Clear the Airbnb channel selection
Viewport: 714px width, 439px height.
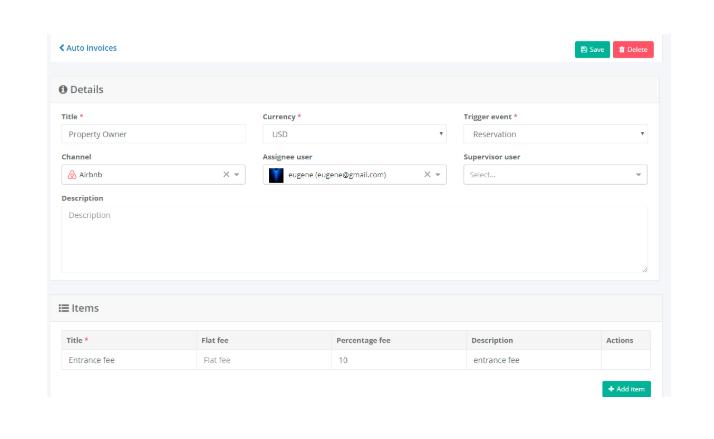[226, 174]
